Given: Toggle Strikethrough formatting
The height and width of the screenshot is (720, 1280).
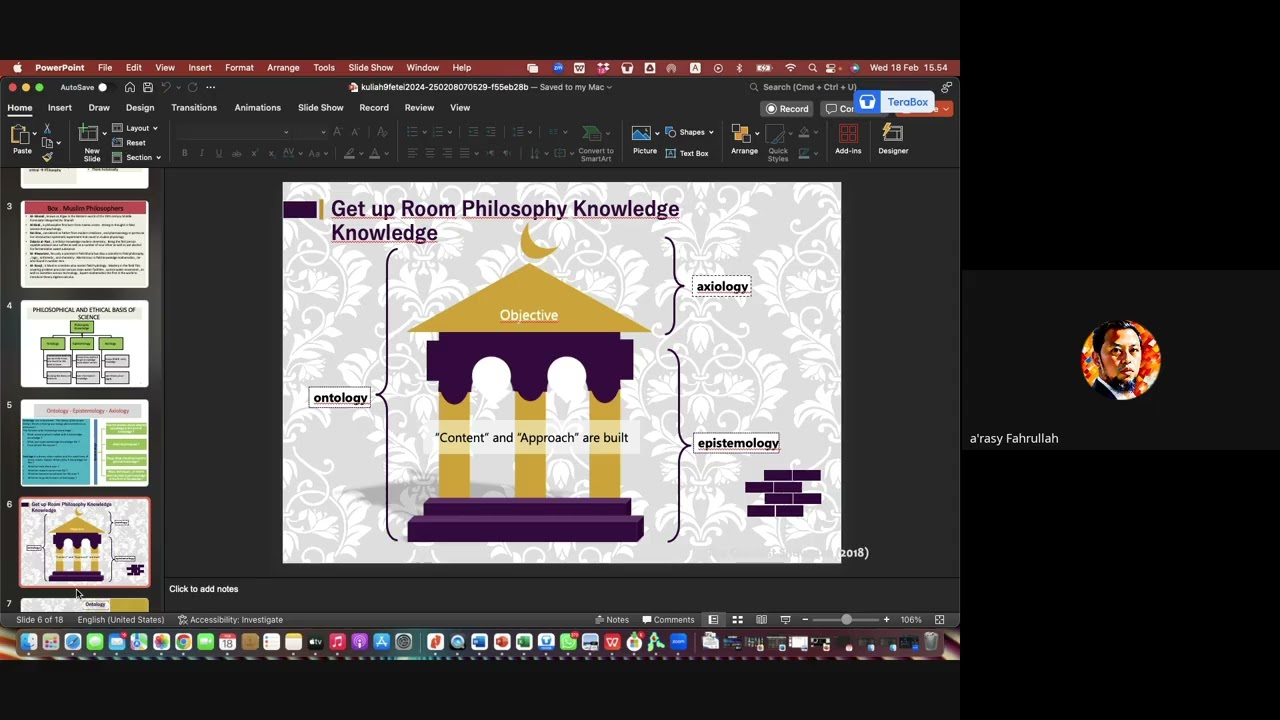Looking at the screenshot, I should point(236,153).
